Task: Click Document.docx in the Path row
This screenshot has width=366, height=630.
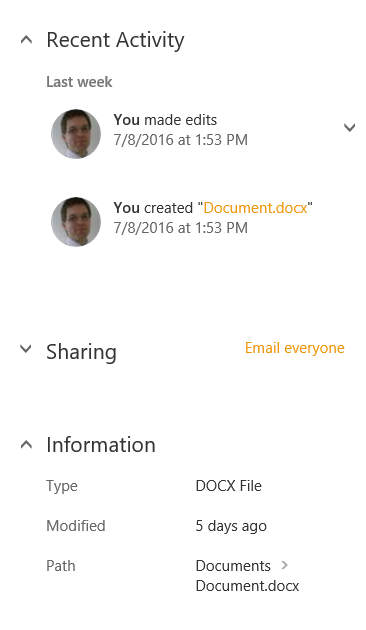Action: click(247, 586)
